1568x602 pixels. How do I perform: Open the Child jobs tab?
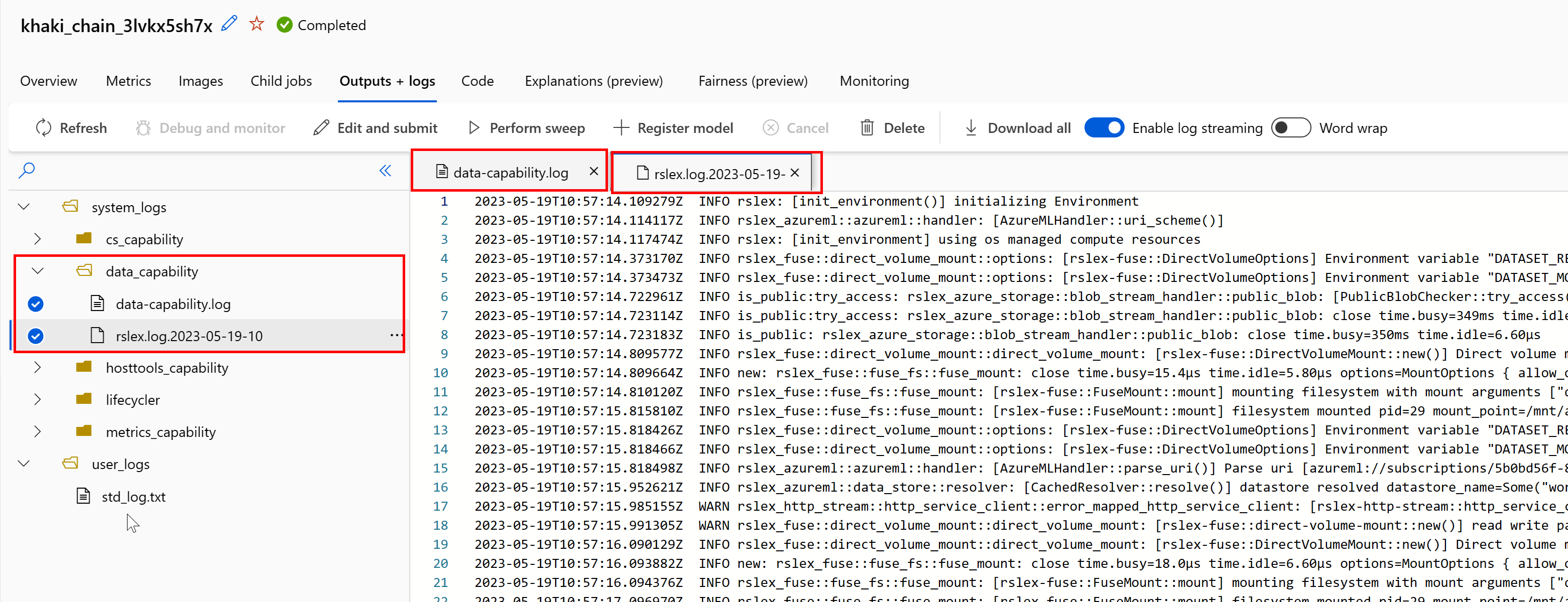tap(281, 81)
